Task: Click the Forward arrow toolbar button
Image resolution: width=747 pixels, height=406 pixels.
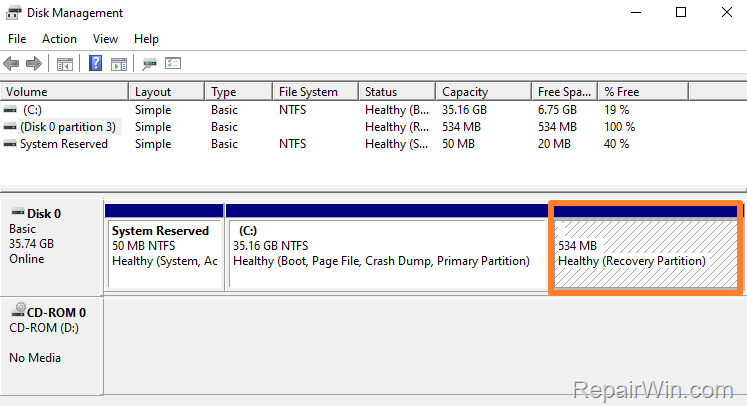Action: coord(34,64)
